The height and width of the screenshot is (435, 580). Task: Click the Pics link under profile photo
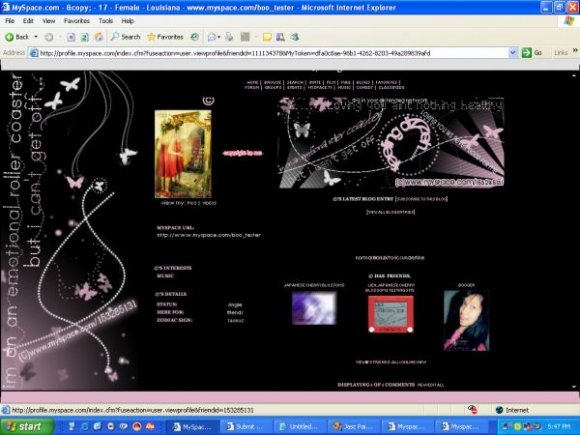click(x=192, y=203)
